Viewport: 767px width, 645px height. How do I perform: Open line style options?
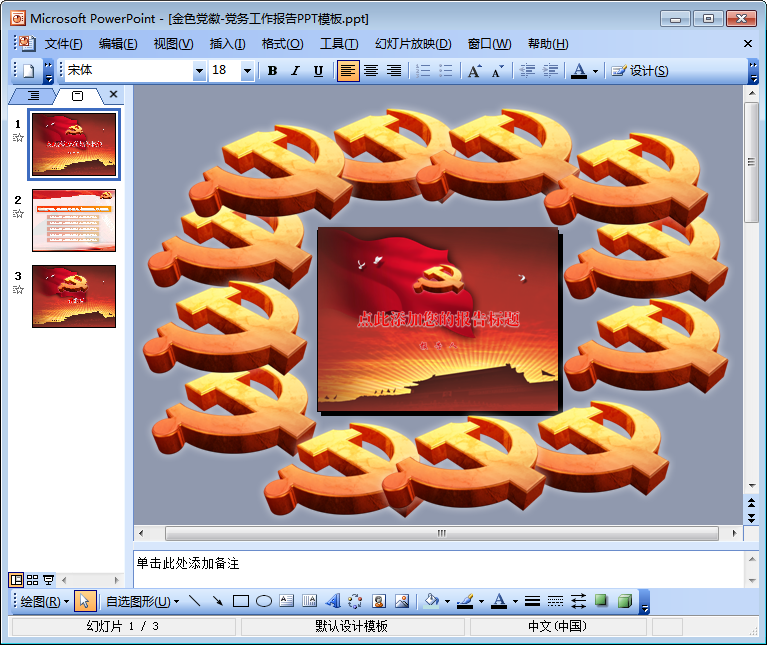click(532, 601)
